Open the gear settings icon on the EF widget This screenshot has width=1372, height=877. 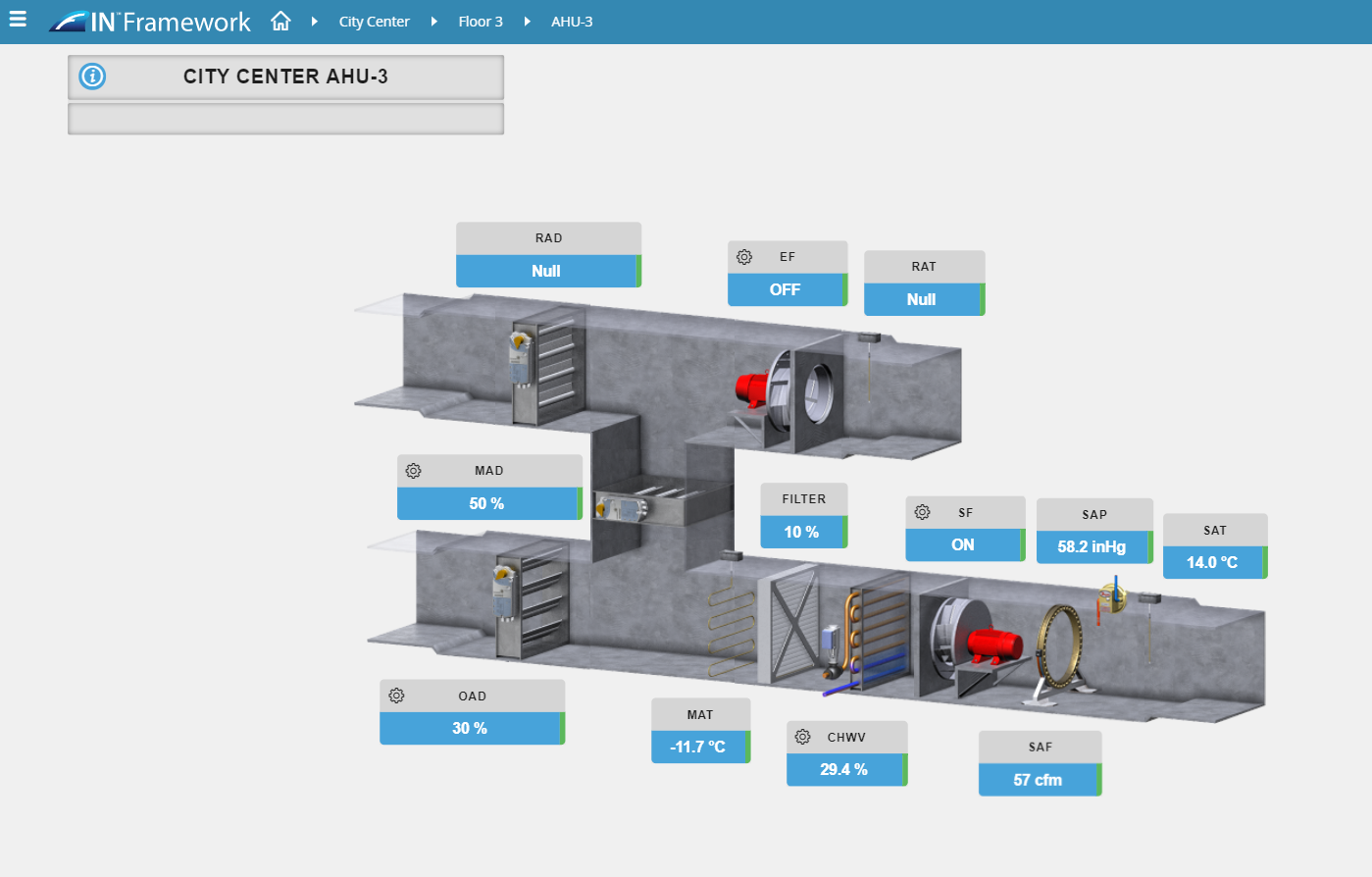(x=745, y=256)
